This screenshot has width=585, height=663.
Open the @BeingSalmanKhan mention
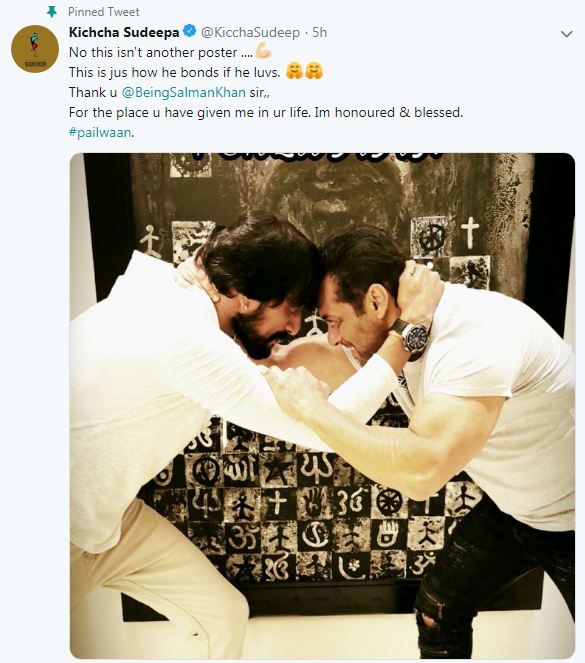click(x=183, y=92)
